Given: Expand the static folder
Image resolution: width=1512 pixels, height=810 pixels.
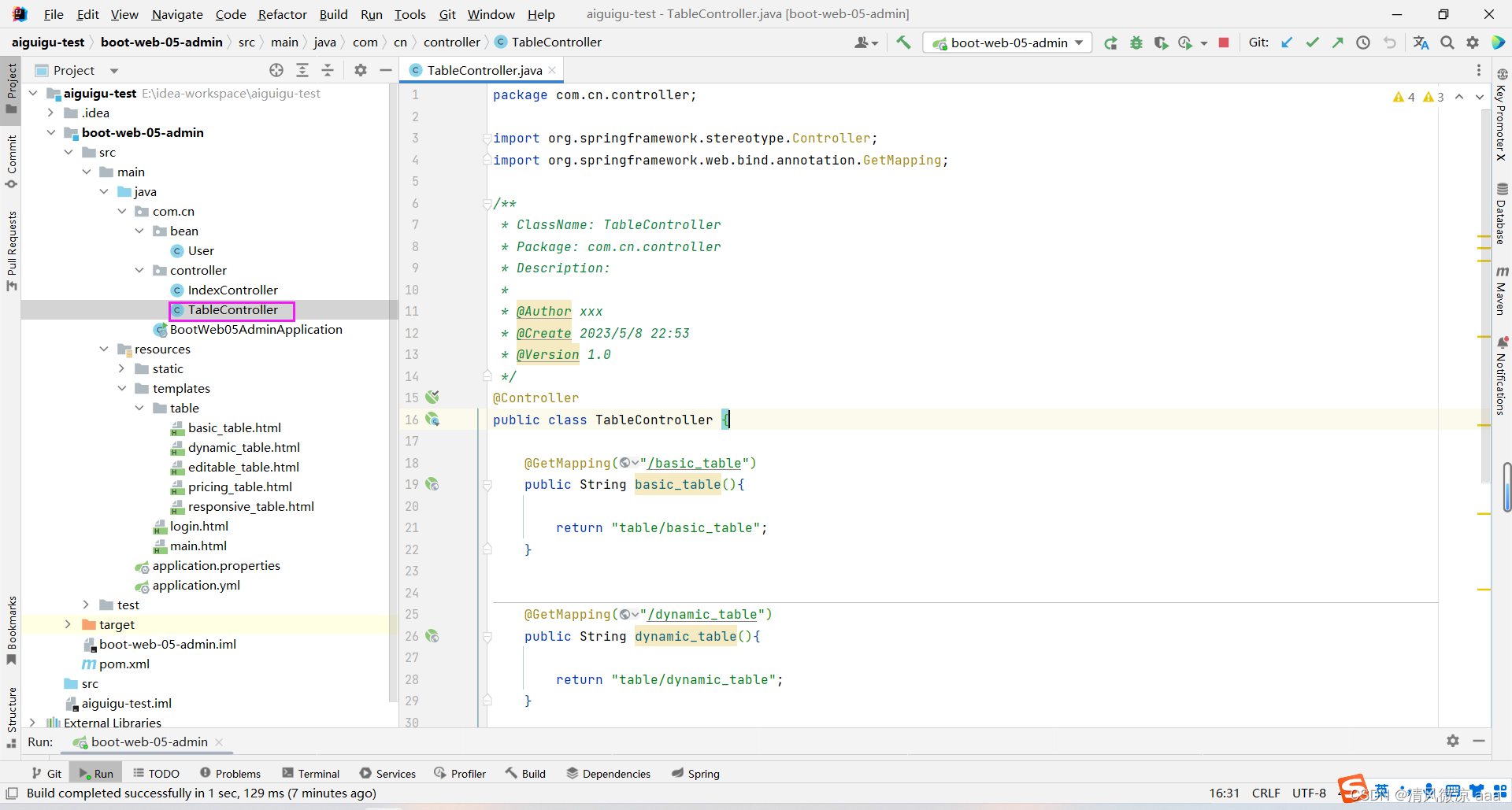Looking at the screenshot, I should [122, 368].
